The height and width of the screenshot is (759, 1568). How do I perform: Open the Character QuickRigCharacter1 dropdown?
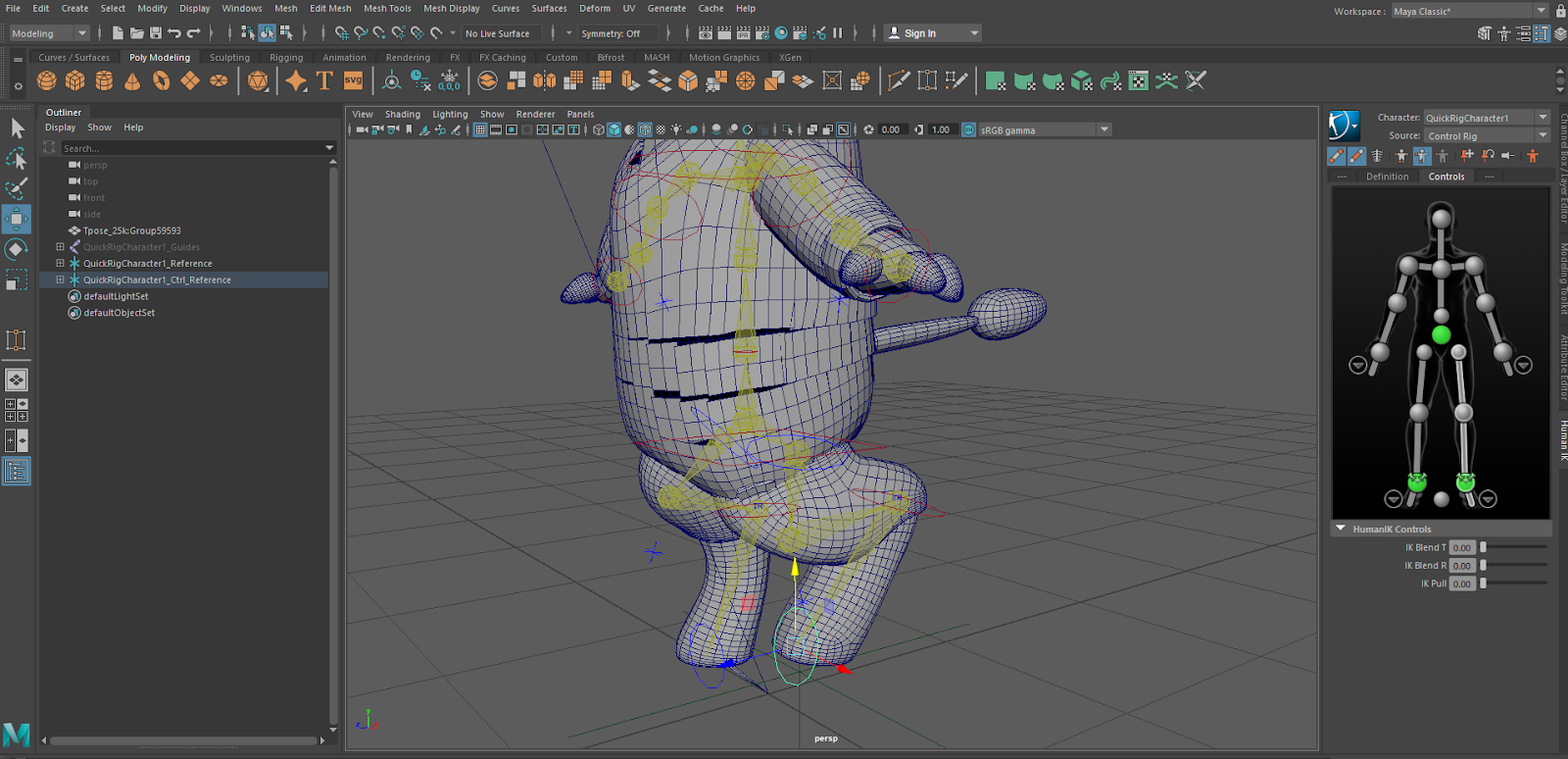point(1487,118)
